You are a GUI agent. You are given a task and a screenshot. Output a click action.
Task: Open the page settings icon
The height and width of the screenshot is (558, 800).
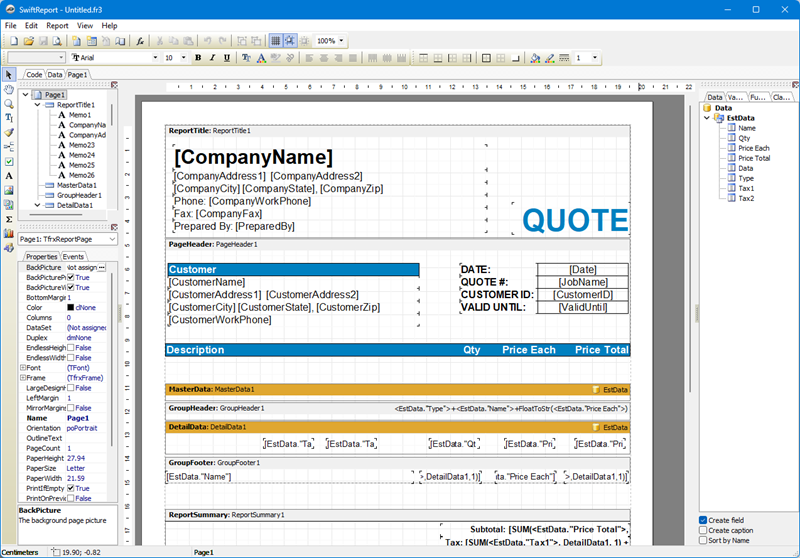[x=120, y=41]
